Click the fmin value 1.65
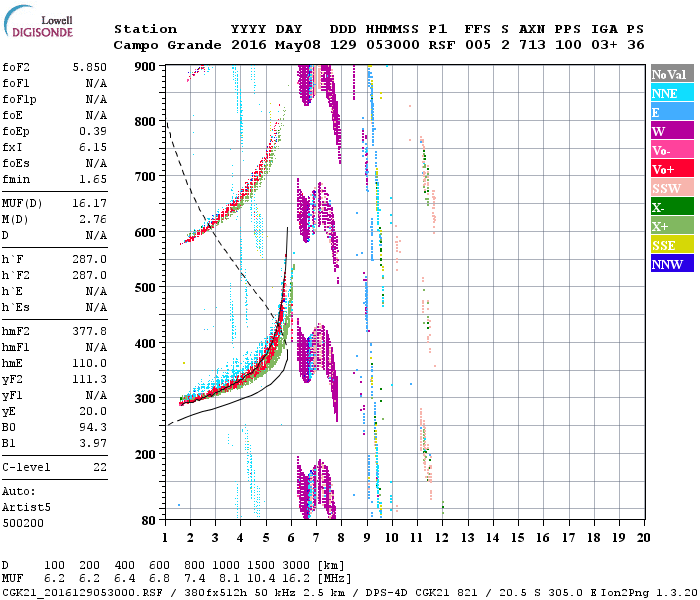700x600 pixels. pyautogui.click(x=93, y=179)
